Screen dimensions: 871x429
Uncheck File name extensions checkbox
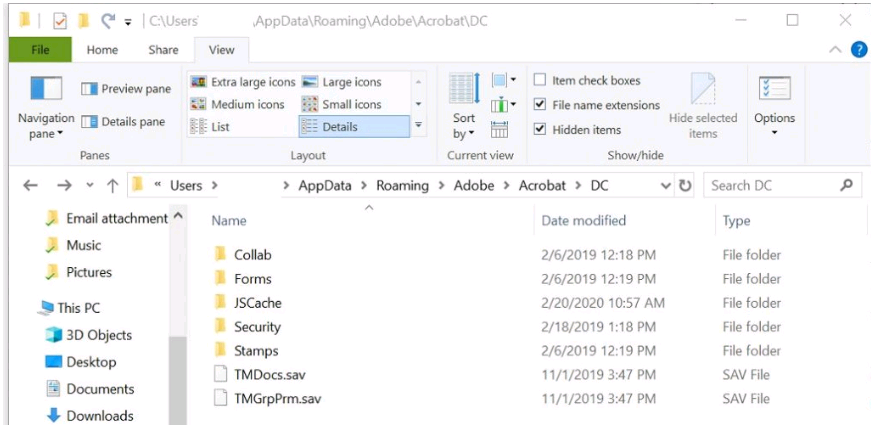point(540,105)
